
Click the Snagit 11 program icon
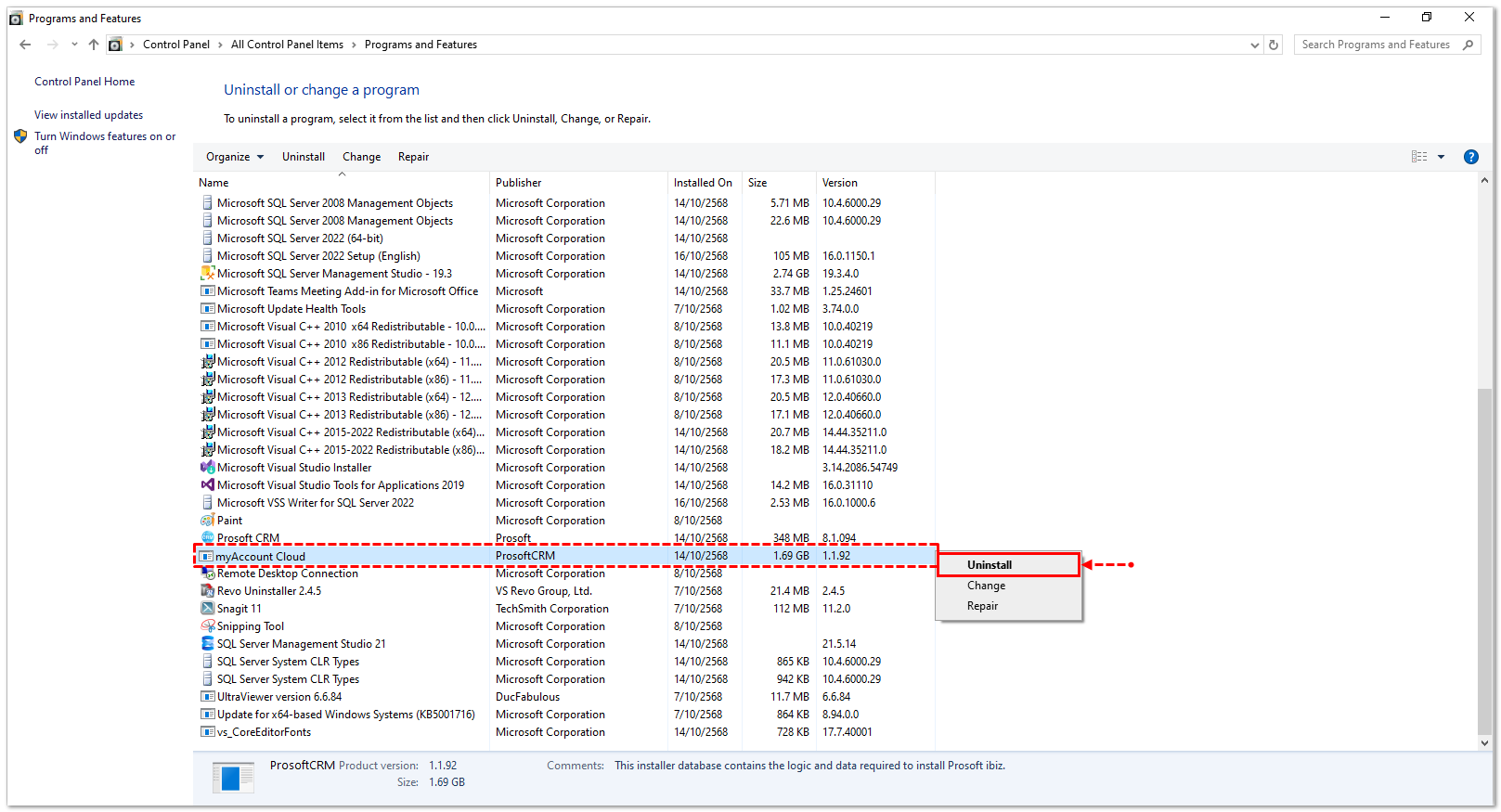[207, 609]
